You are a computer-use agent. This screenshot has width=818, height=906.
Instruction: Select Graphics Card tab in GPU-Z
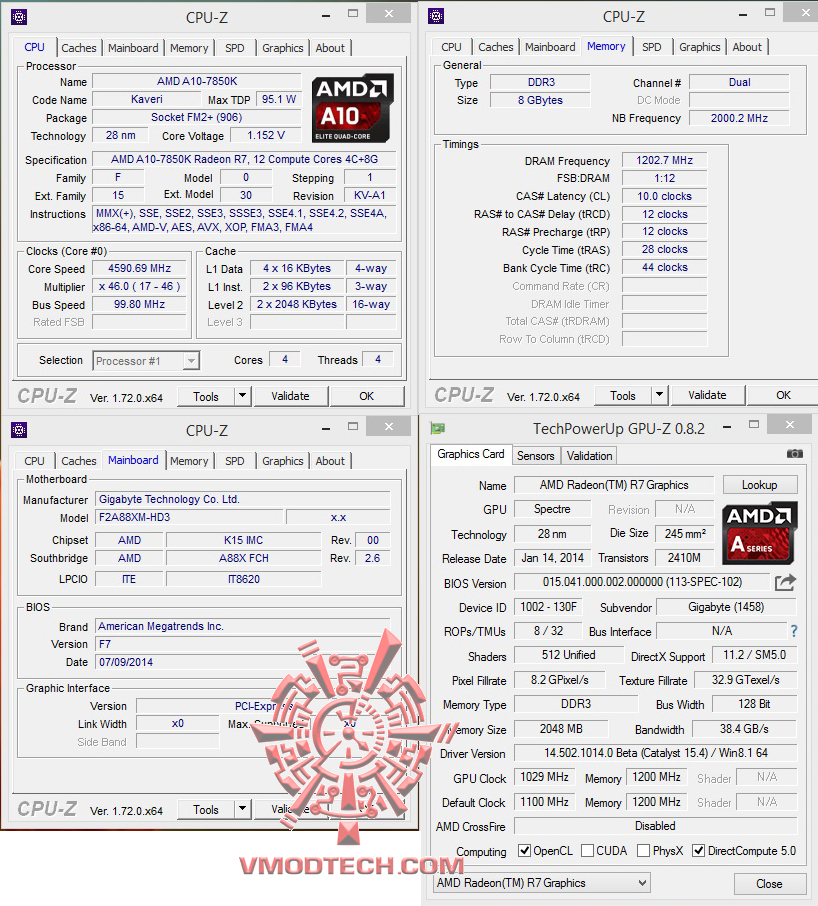click(471, 454)
